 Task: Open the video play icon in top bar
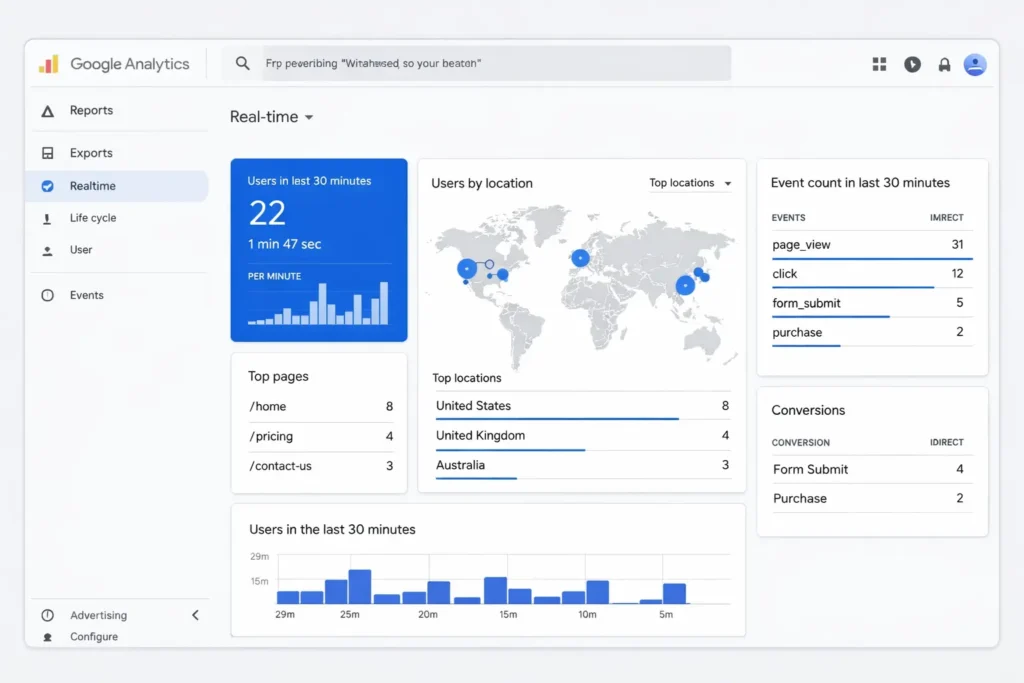coord(912,64)
